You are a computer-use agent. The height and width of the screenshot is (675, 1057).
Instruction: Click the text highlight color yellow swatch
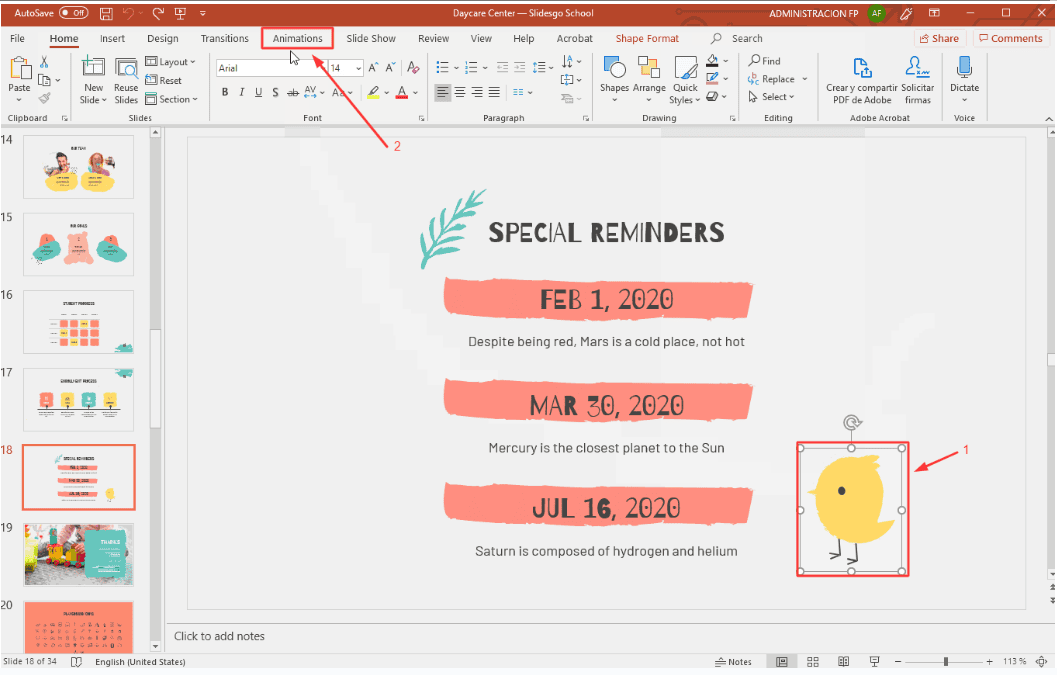point(373,92)
